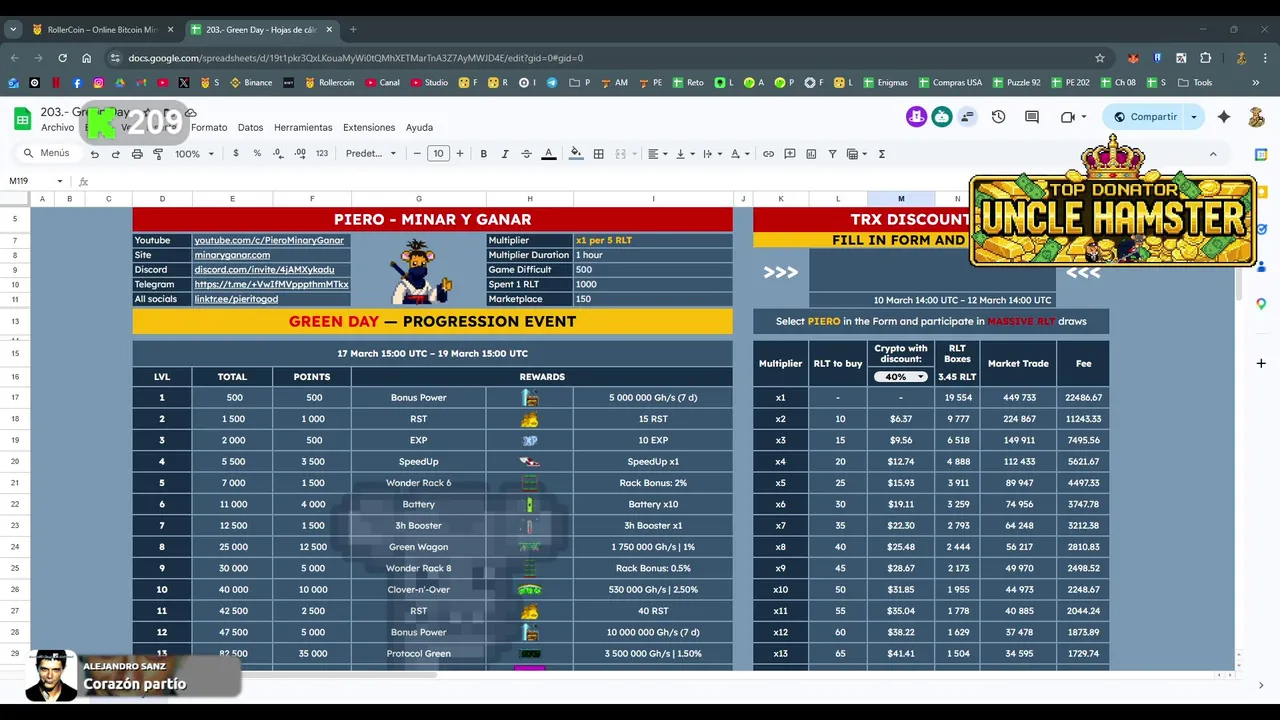
Task: Decrease font size minus button
Action: [x=417, y=154]
